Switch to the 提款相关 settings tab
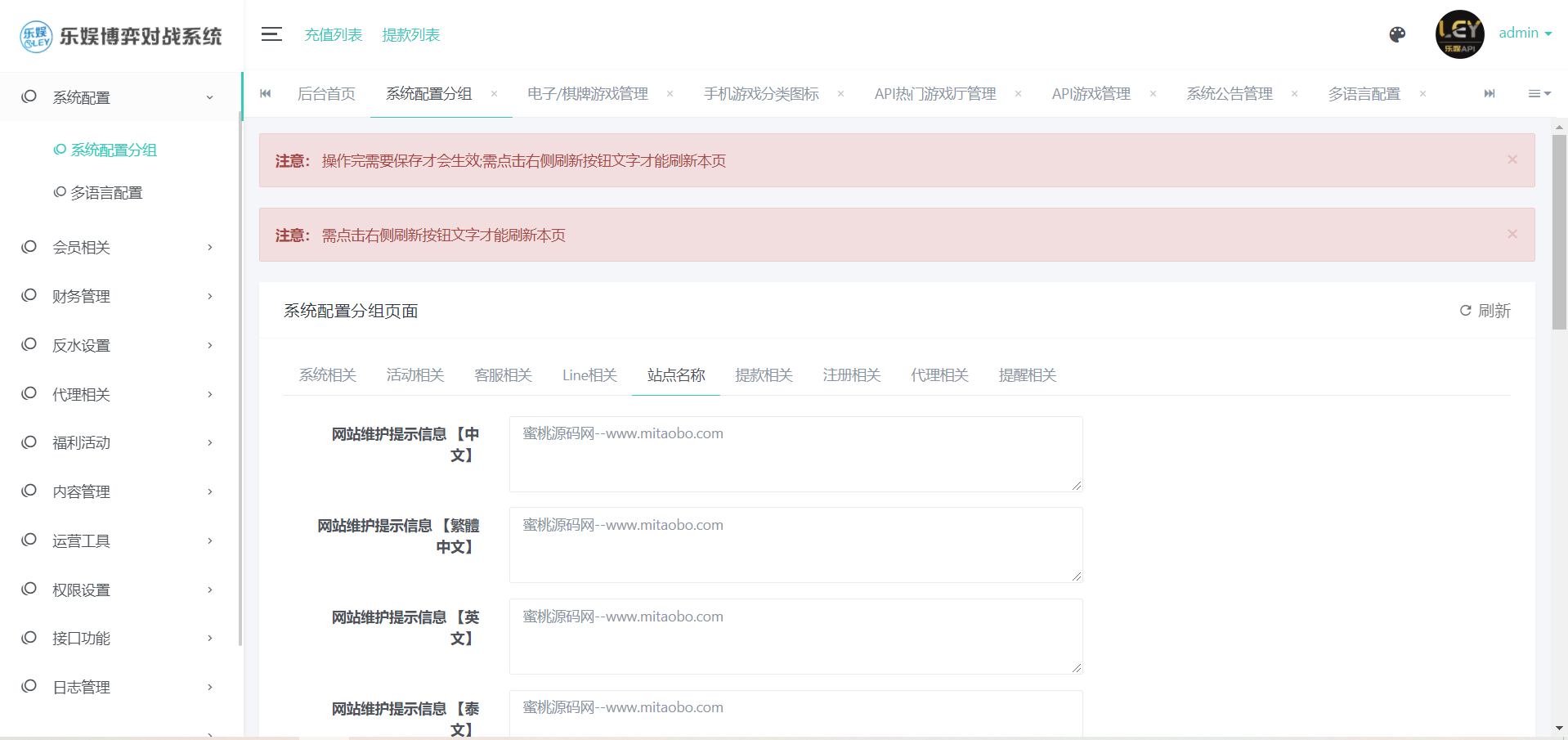Image resolution: width=1568 pixels, height=740 pixels. coord(764,375)
